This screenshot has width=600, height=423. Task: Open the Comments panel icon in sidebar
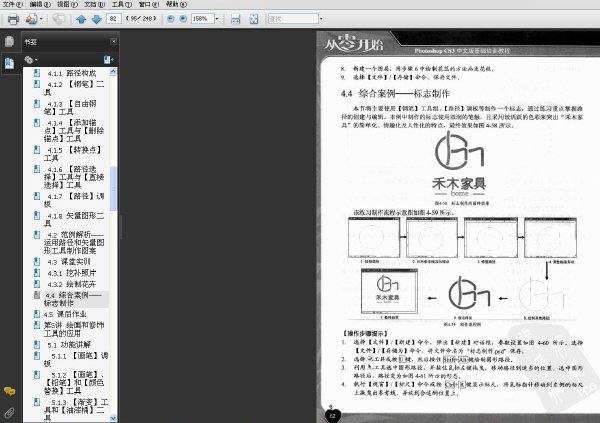[x=10, y=391]
